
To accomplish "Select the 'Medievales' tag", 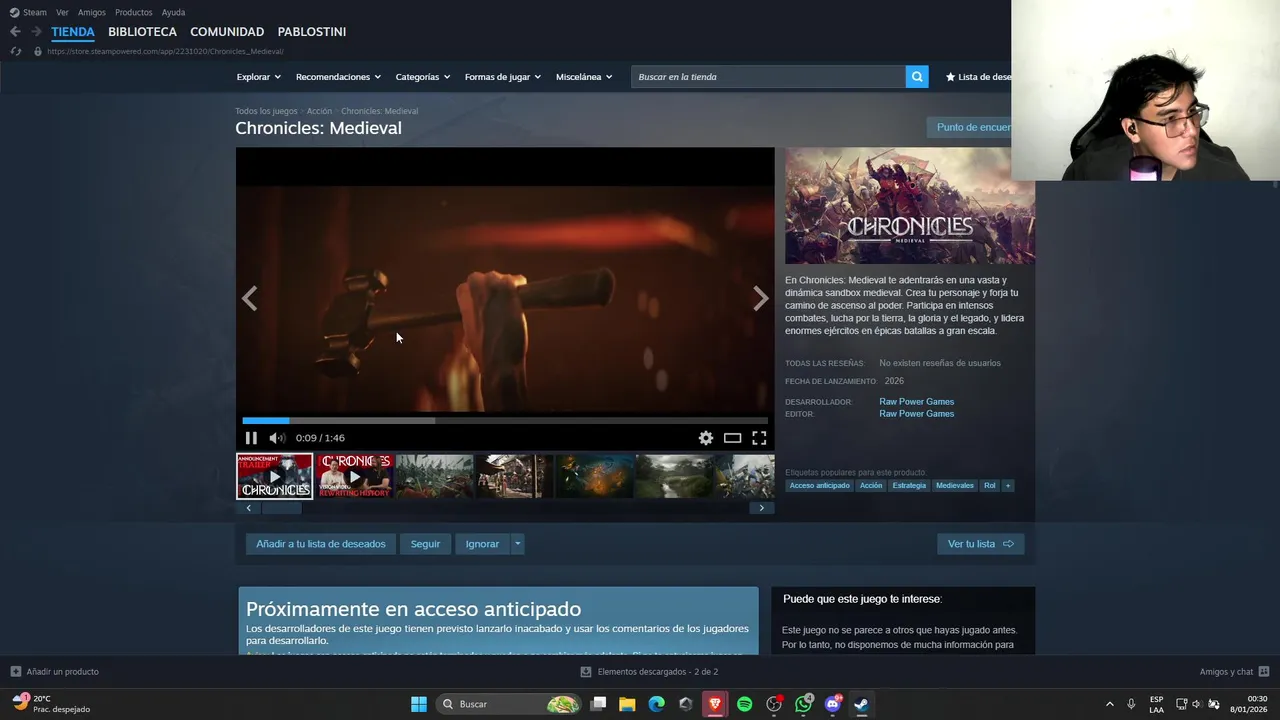I will pos(955,486).
